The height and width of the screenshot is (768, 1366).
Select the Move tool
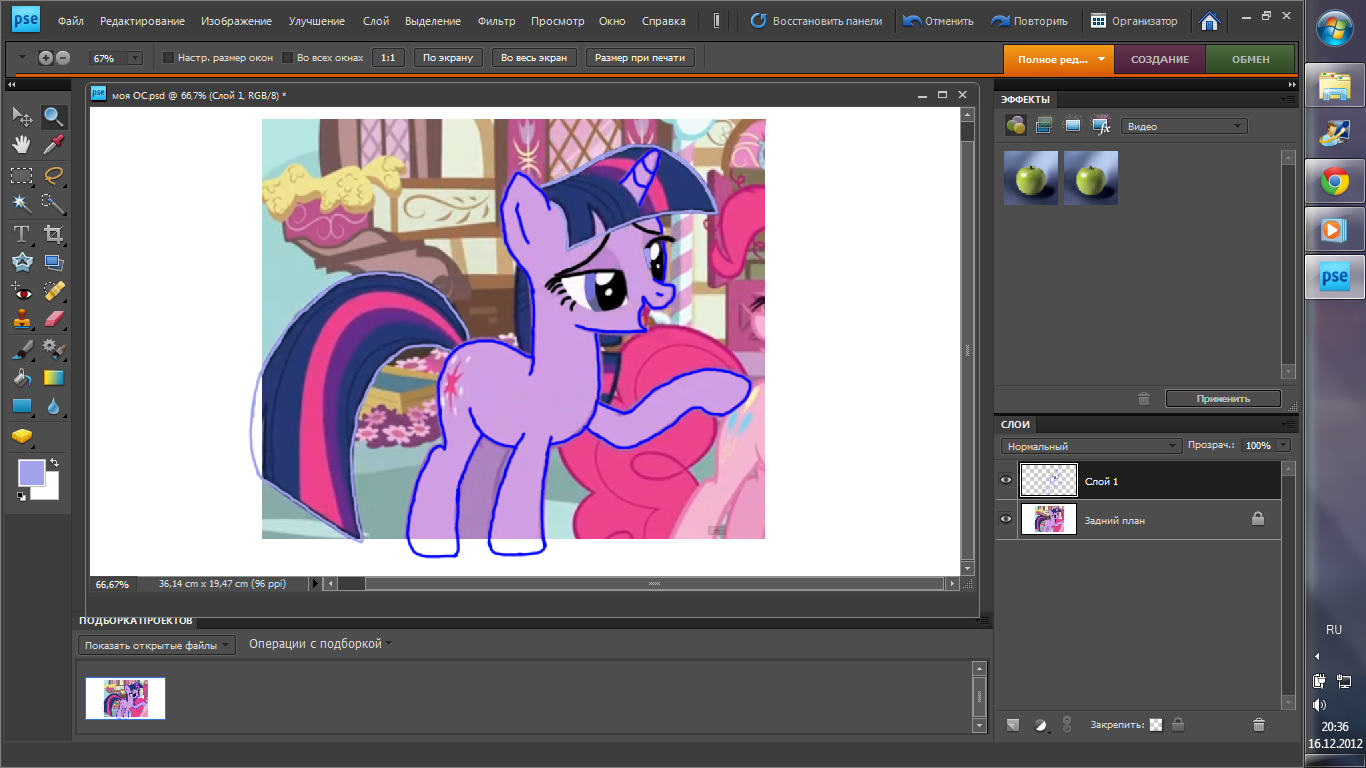22,116
